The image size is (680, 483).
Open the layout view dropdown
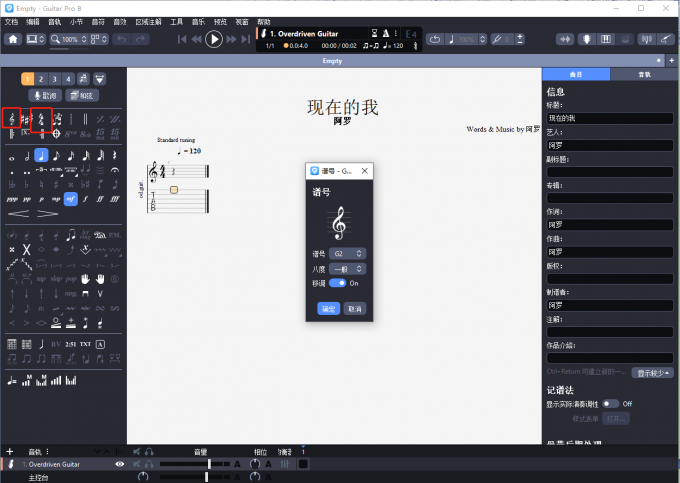pos(99,39)
